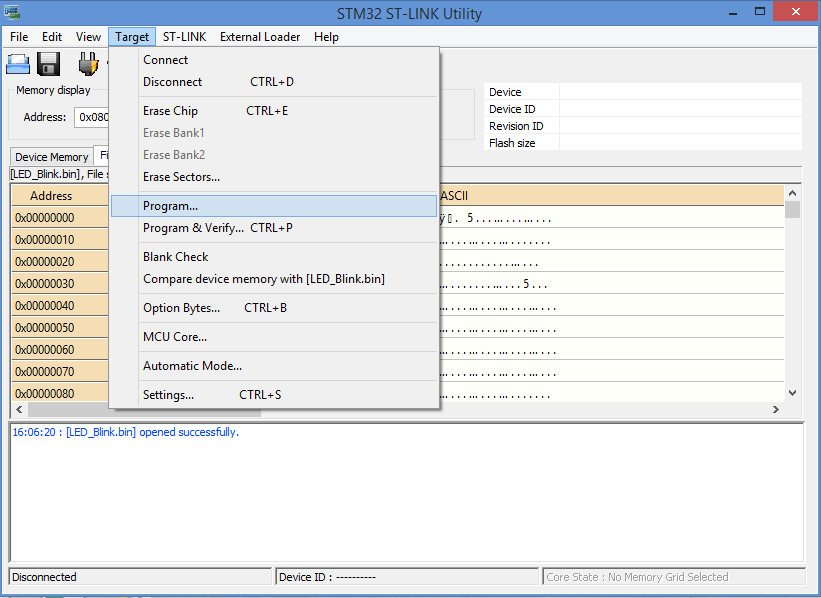
Task: Click the Flash size label
Action: [x=512, y=143]
